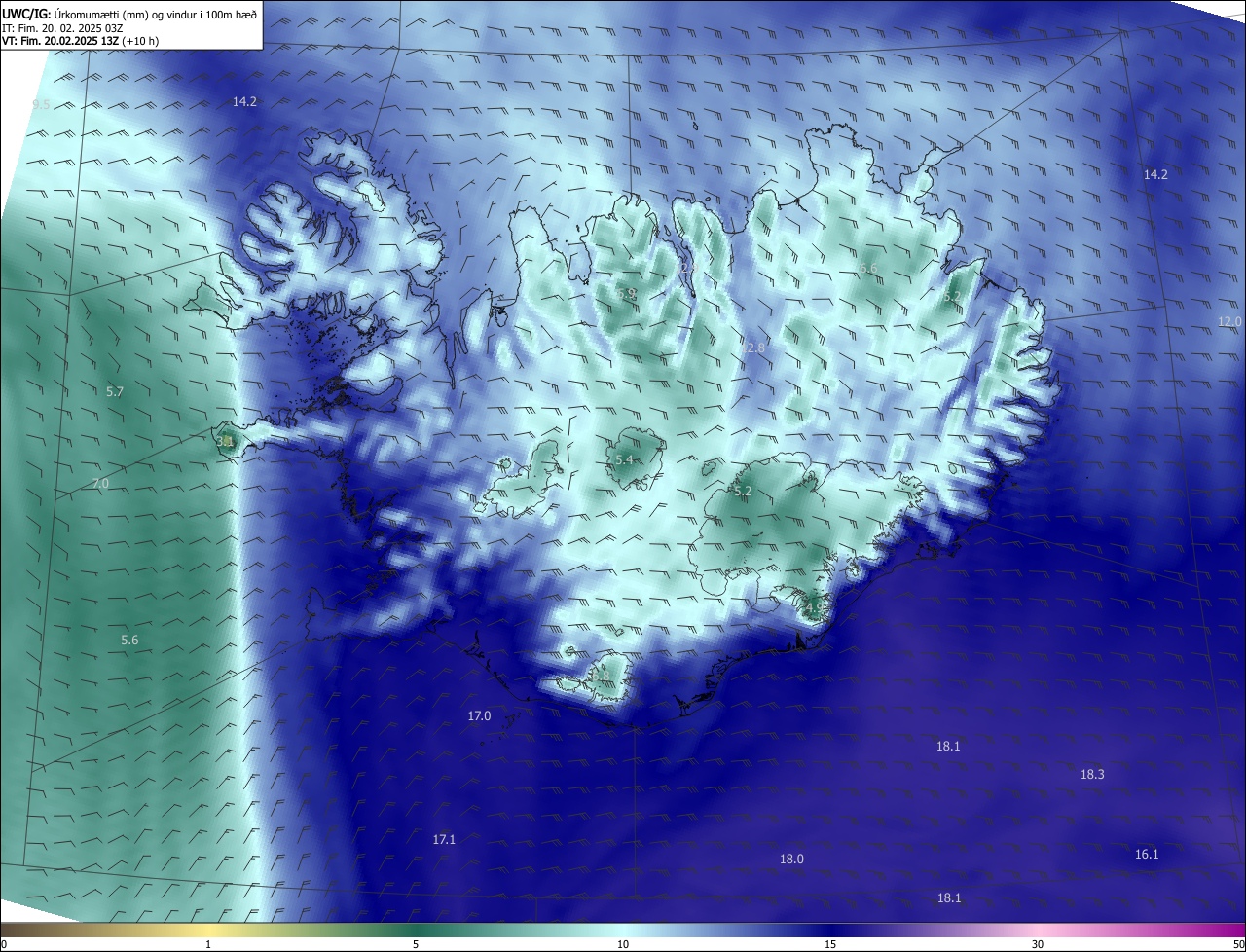Select the 16.1 value label on the map

[1147, 855]
